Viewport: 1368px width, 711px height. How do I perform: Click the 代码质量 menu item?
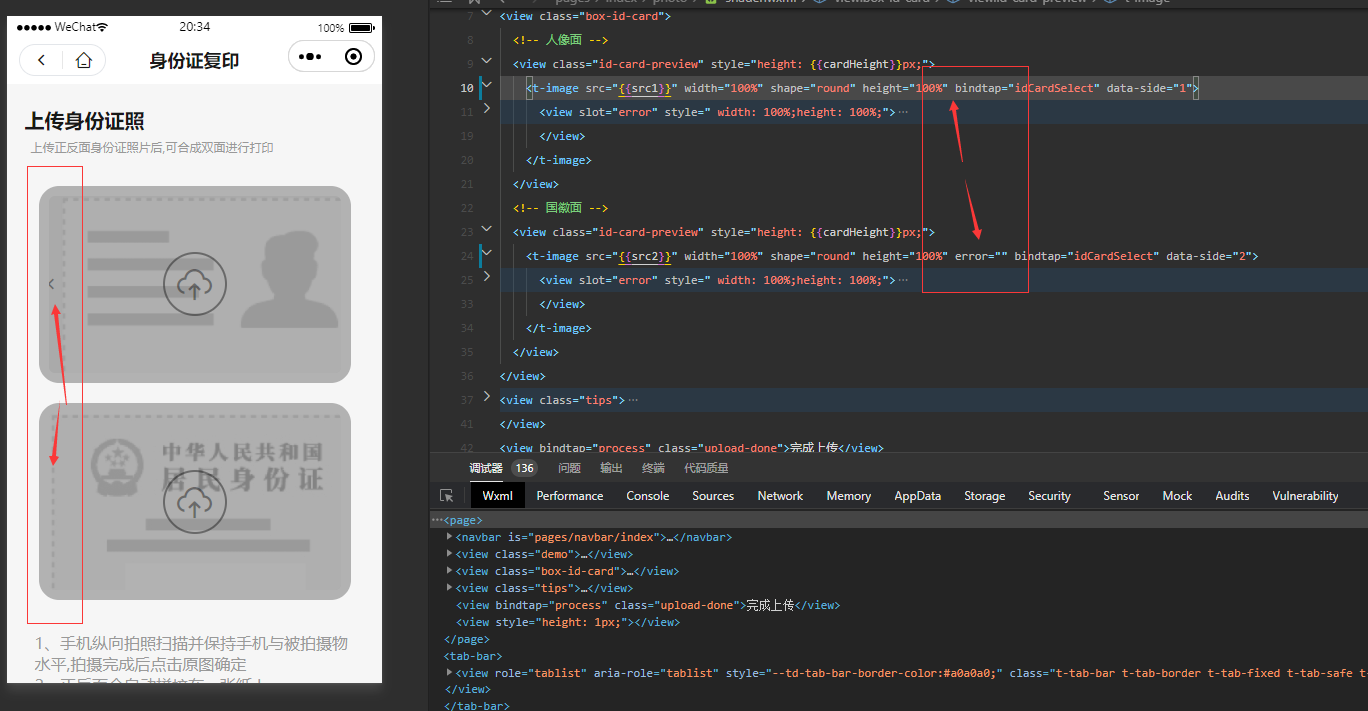click(707, 467)
